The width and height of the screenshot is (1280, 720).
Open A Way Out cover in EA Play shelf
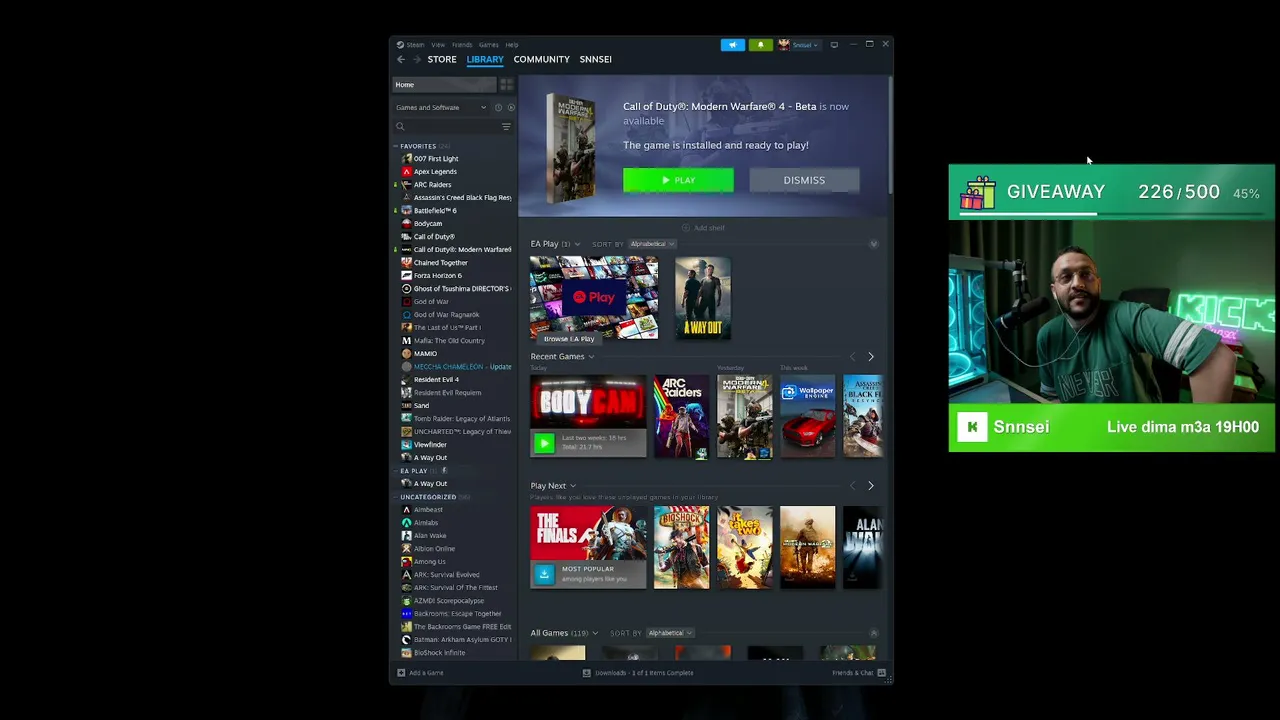point(703,298)
